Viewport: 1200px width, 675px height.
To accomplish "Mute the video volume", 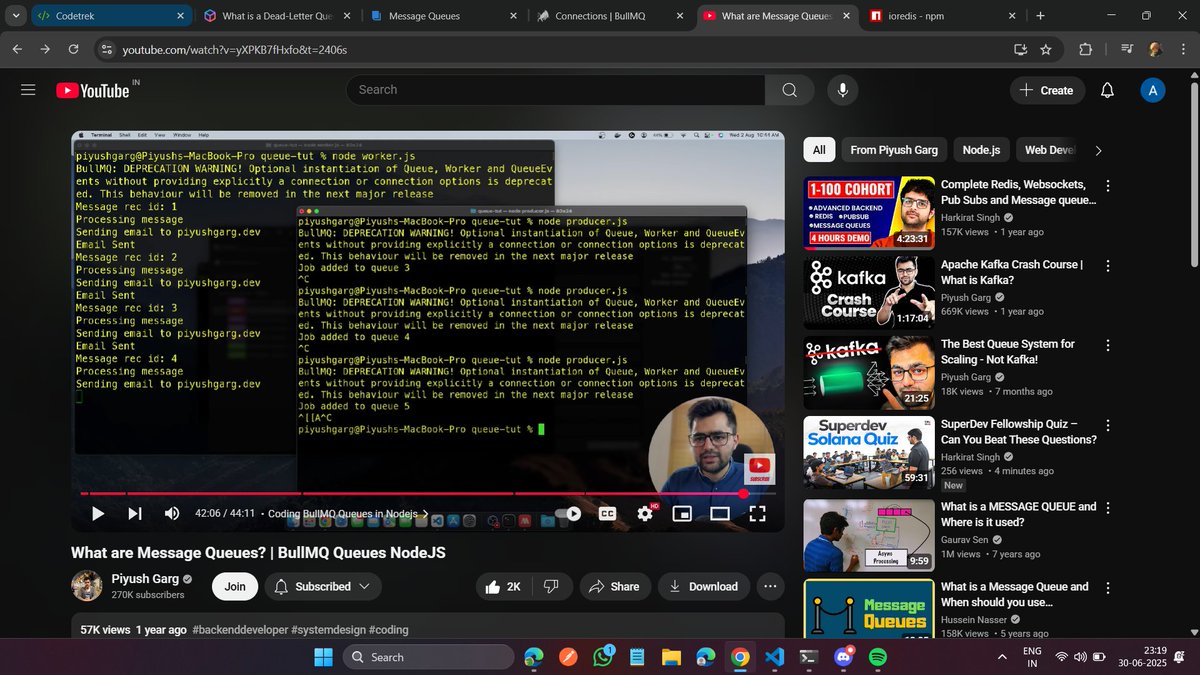I will (172, 513).
